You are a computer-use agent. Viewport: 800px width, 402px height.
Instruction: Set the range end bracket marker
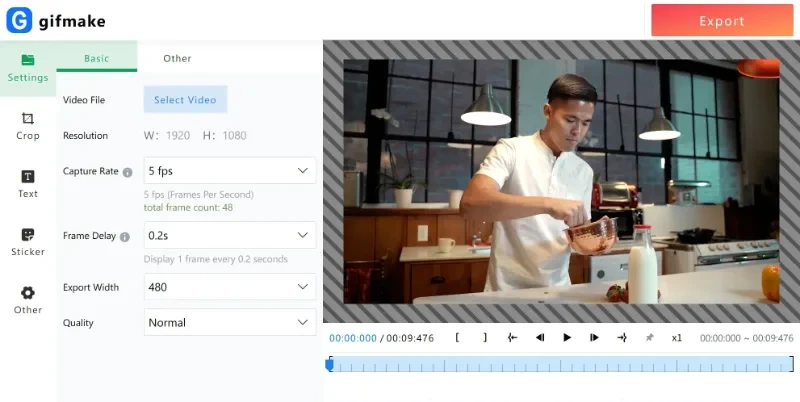point(485,338)
